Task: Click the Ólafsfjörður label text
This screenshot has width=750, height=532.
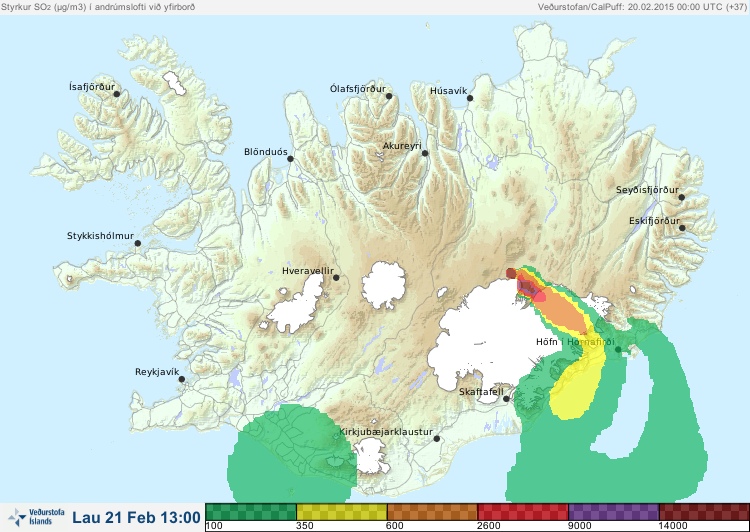Action: pos(358,89)
